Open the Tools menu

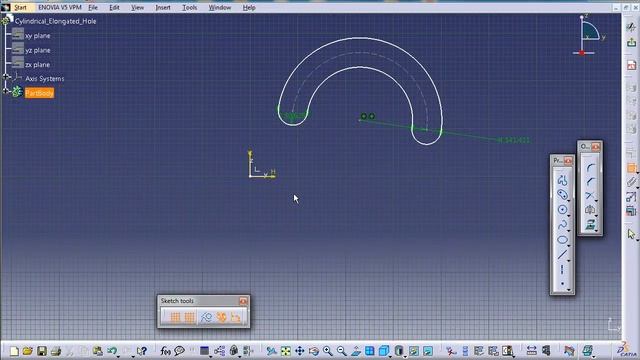189,7
